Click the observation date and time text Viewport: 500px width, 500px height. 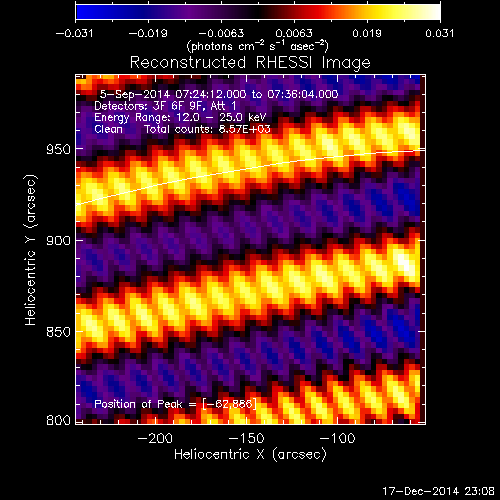click(x=219, y=94)
